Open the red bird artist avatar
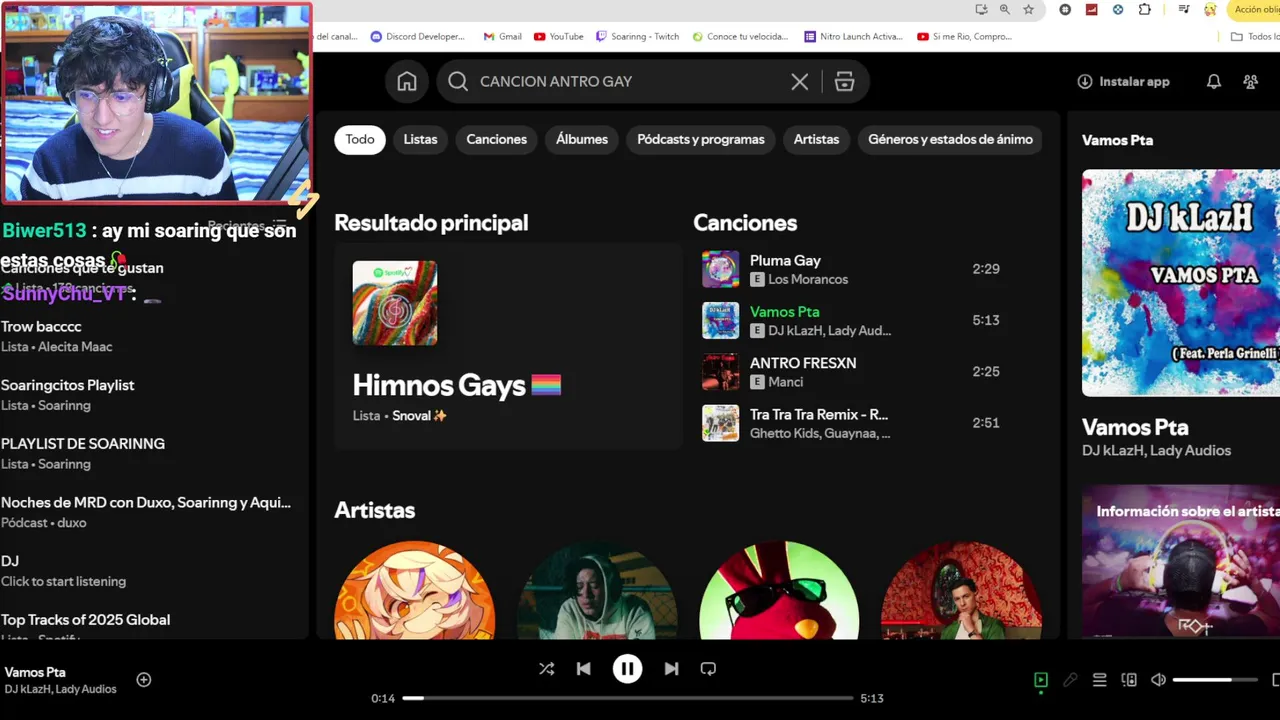The width and height of the screenshot is (1280, 720). tap(779, 591)
